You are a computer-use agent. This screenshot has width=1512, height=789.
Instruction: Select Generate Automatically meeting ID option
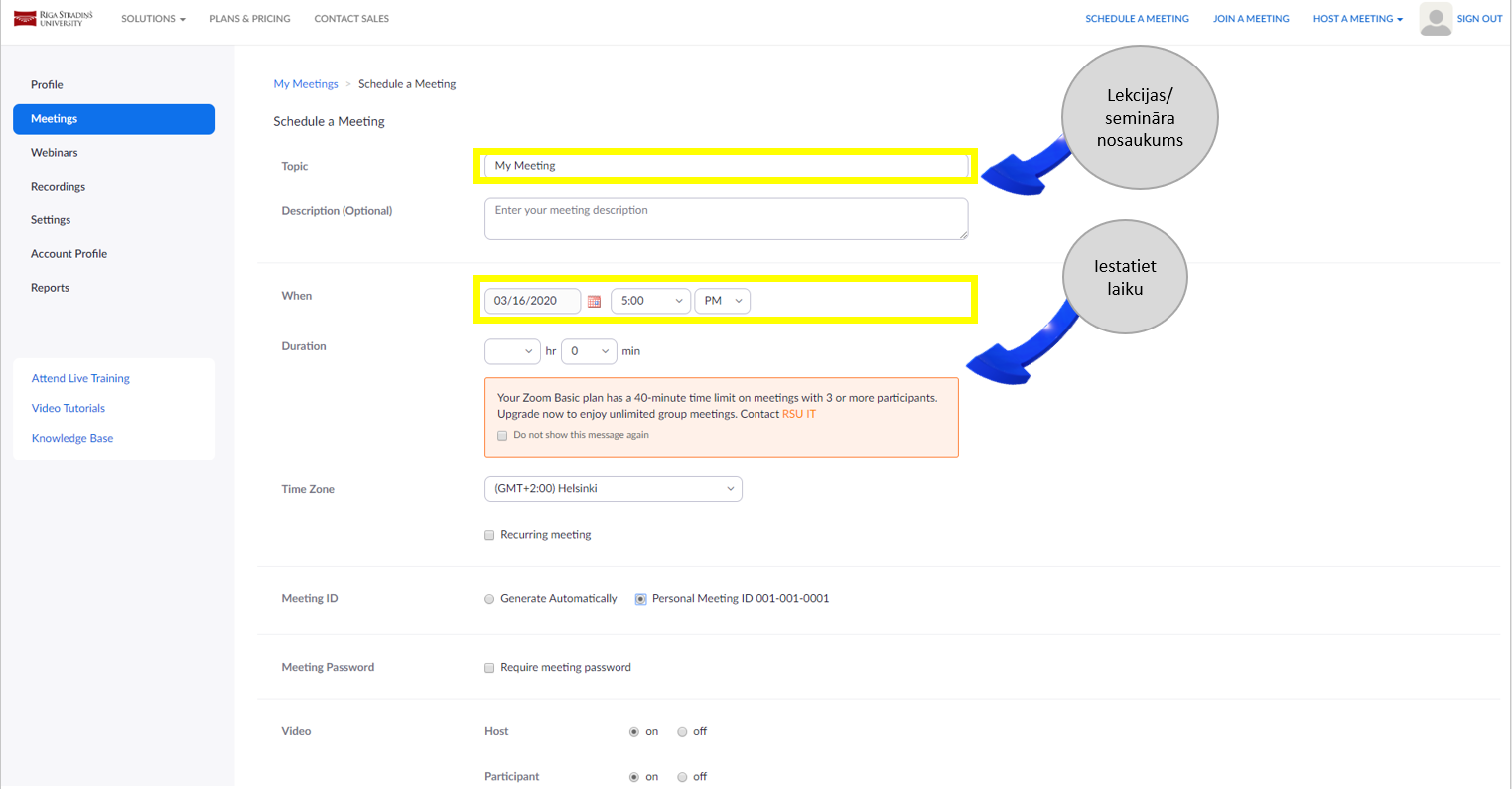(x=489, y=599)
